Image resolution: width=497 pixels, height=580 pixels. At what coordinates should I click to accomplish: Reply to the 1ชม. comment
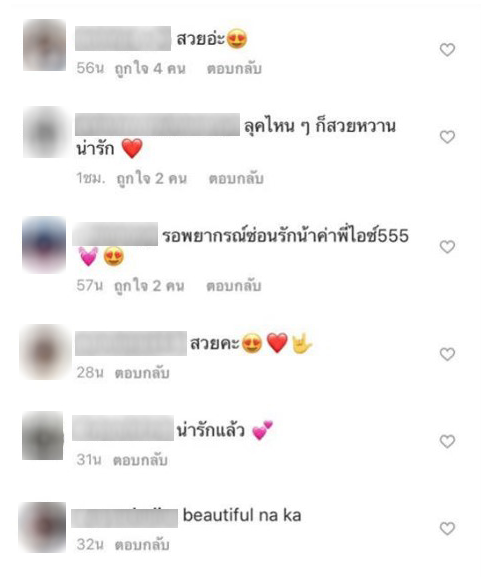click(236, 178)
